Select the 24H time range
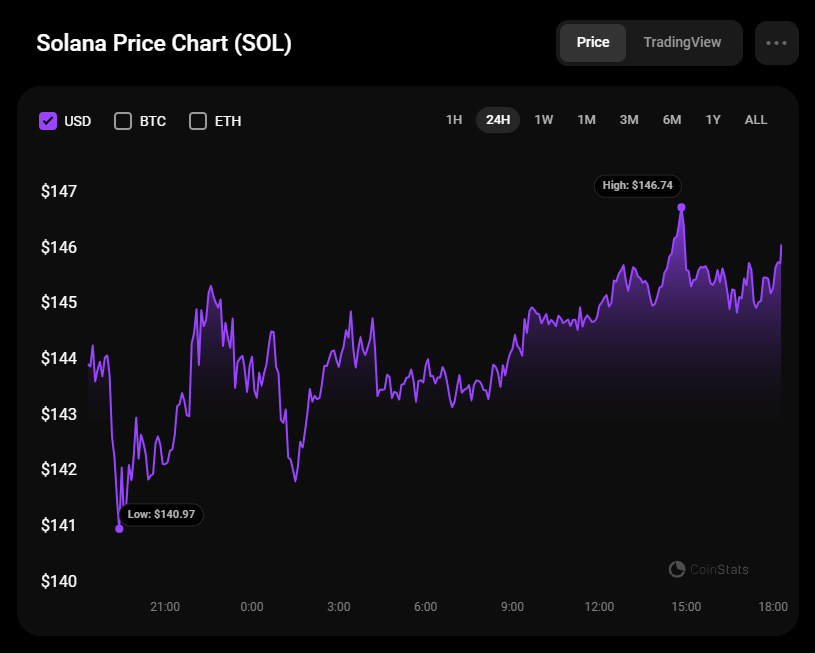The image size is (815, 653). click(x=498, y=120)
